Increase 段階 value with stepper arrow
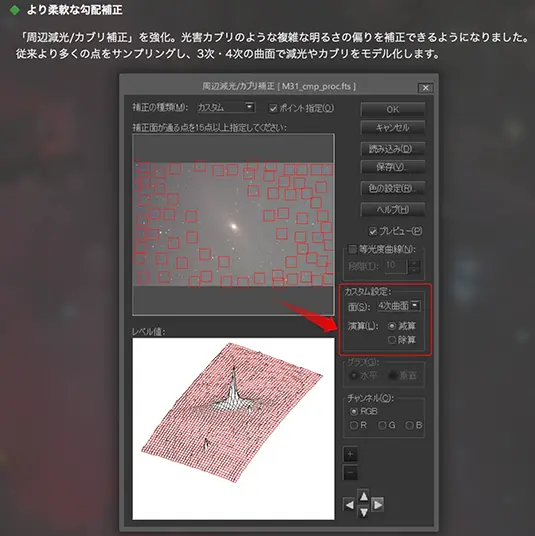Screen dimensions: 535x536 pos(415,263)
